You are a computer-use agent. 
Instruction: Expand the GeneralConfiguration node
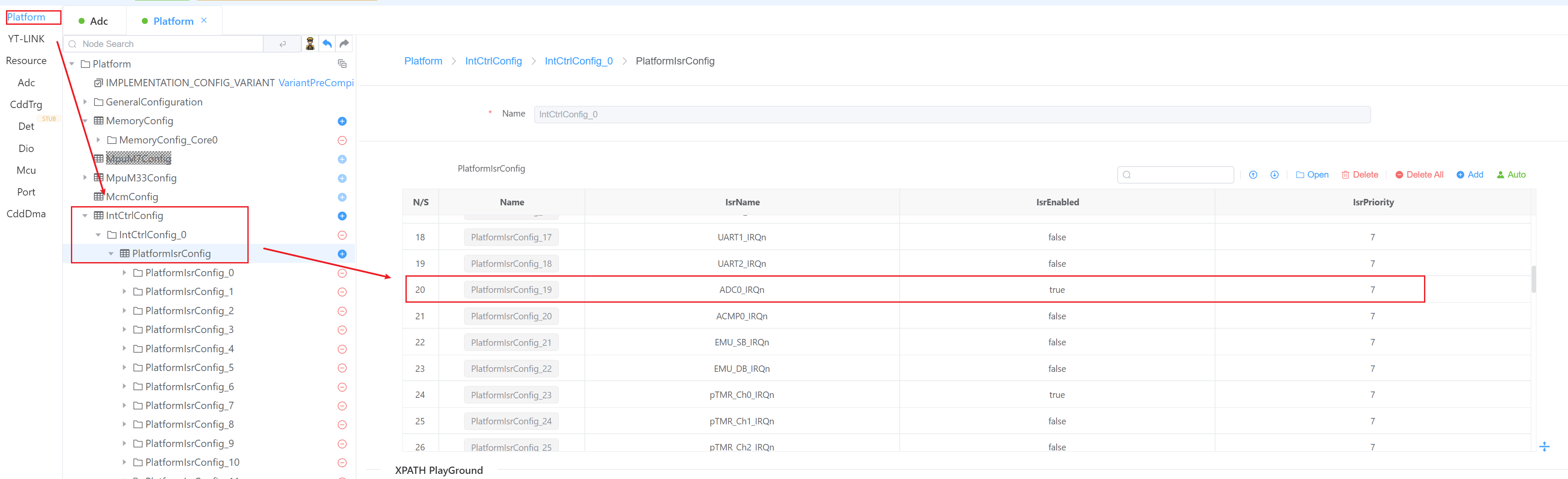coord(85,102)
